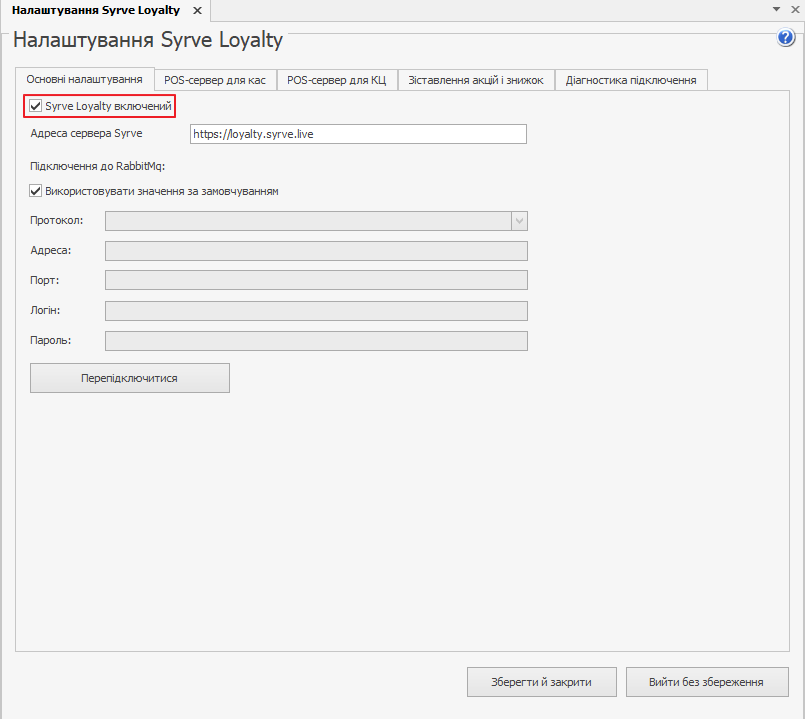Viewport: 805px width, 719px height.
Task: Click the Налаштування Syrve Loyalty heading
Action: click(x=148, y=40)
